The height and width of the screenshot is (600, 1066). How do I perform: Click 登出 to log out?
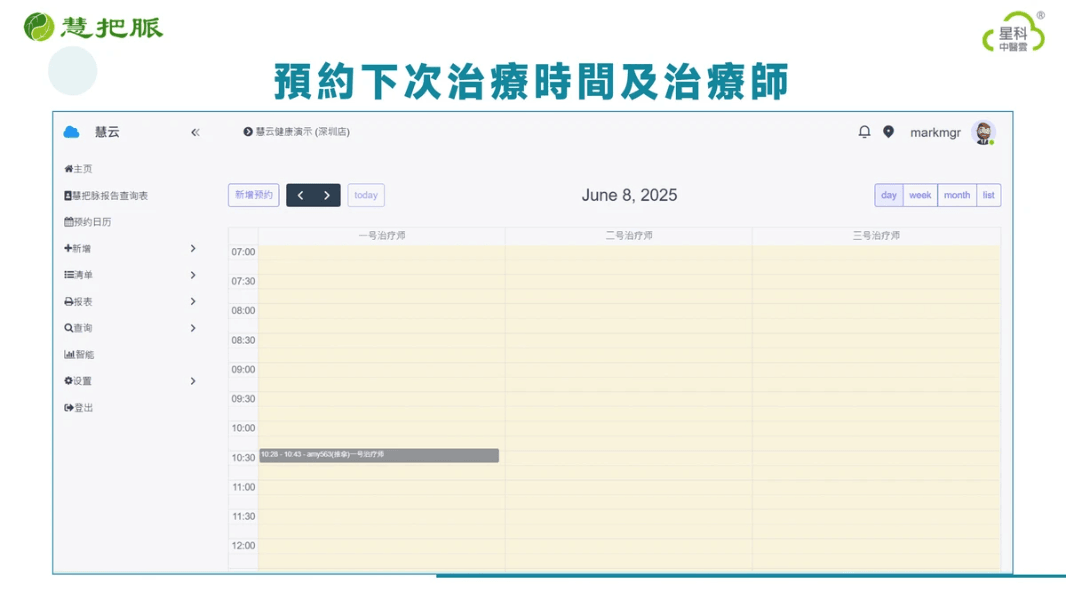pos(79,408)
